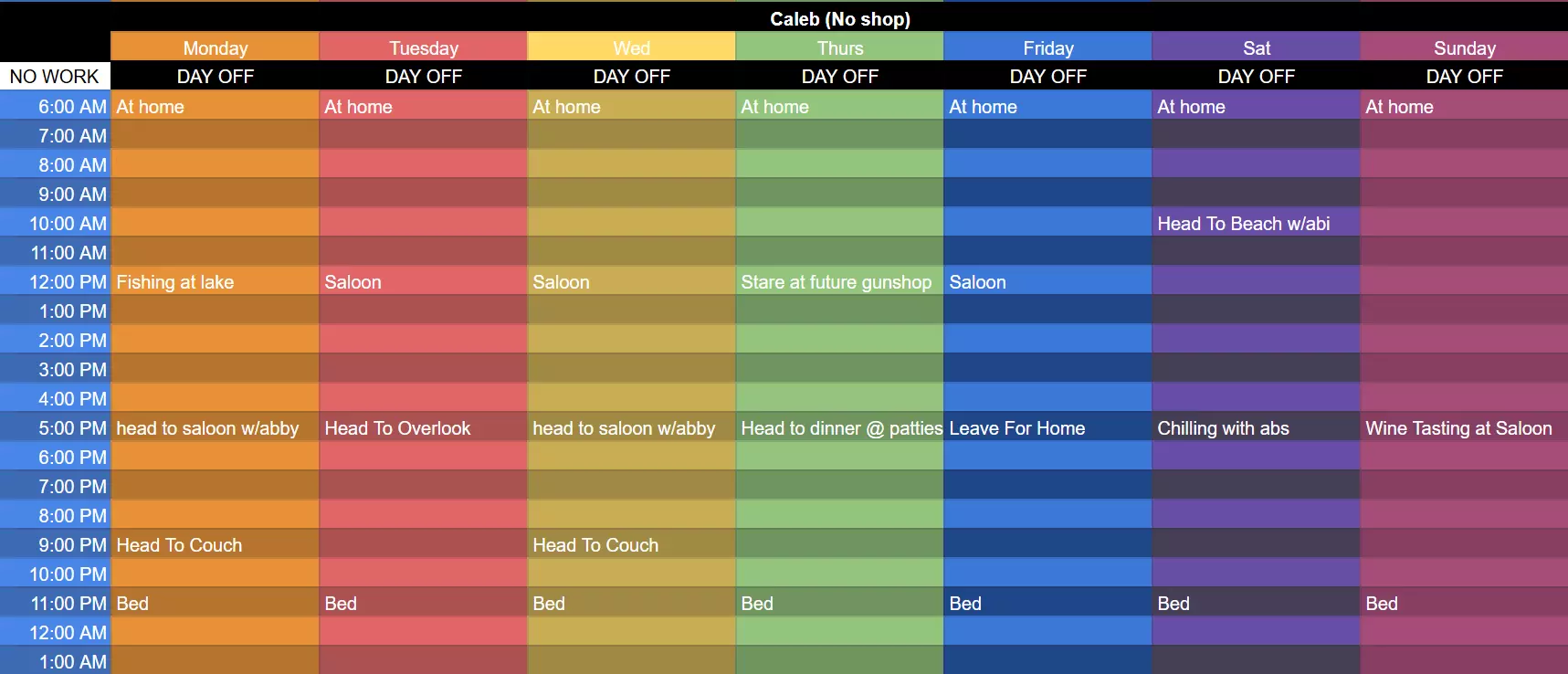Select the Caleb (No shop) title cell
The height and width of the screenshot is (674, 1568).
click(839, 19)
